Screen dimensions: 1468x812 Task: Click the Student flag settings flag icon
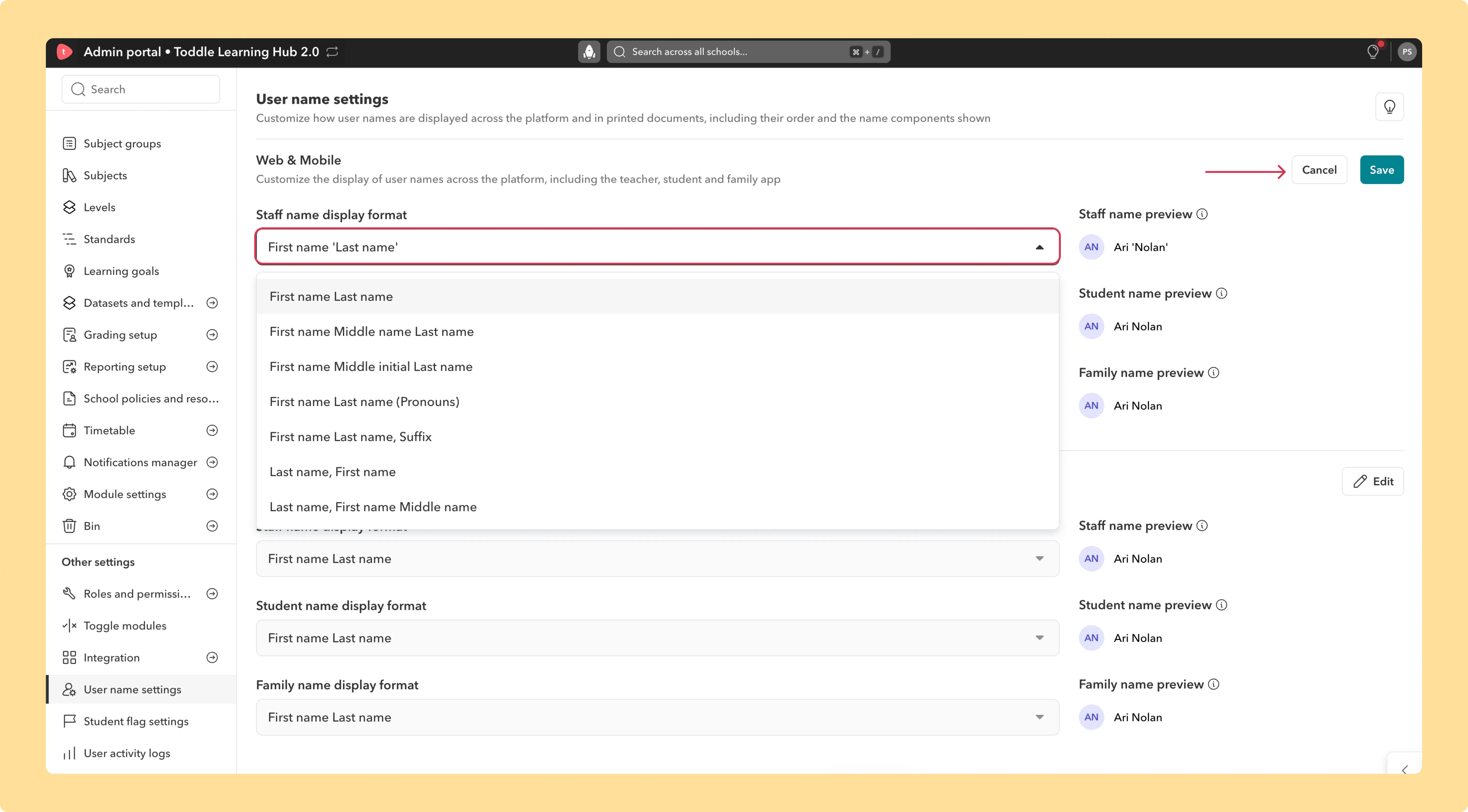[x=70, y=721]
